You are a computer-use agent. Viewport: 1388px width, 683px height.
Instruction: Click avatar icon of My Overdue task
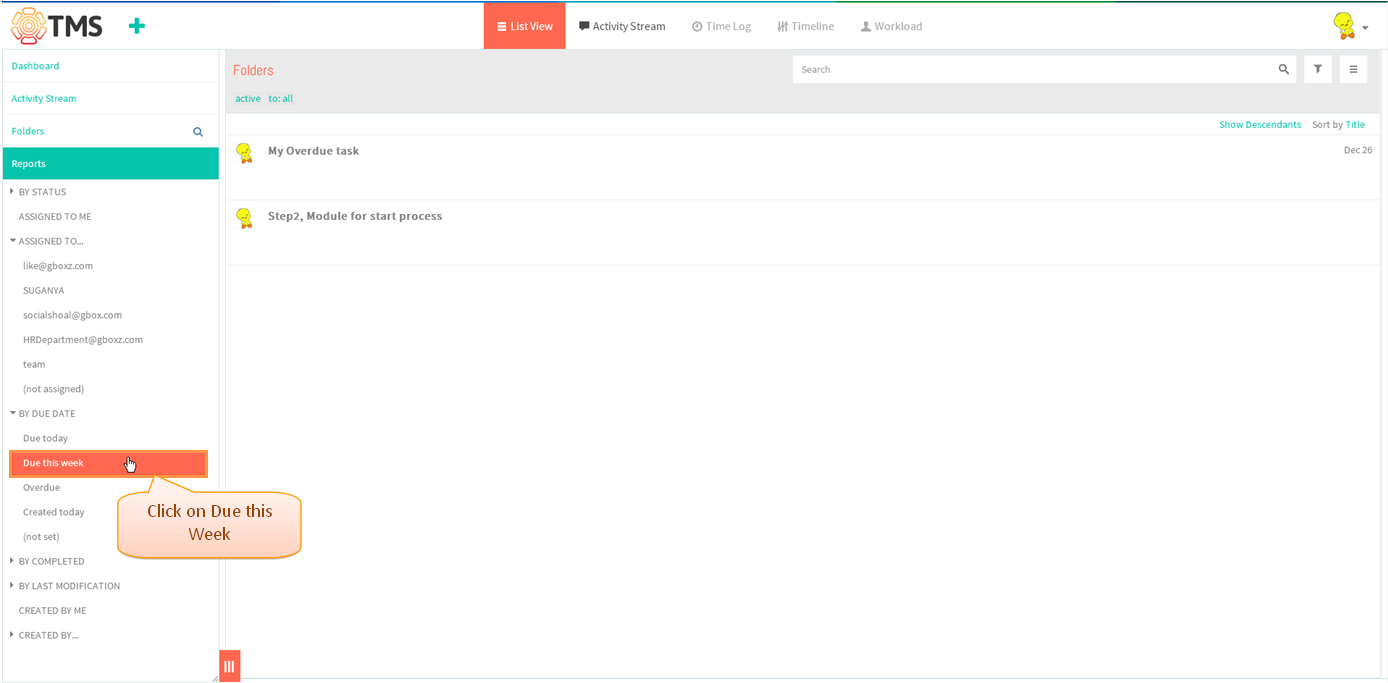[x=244, y=153]
